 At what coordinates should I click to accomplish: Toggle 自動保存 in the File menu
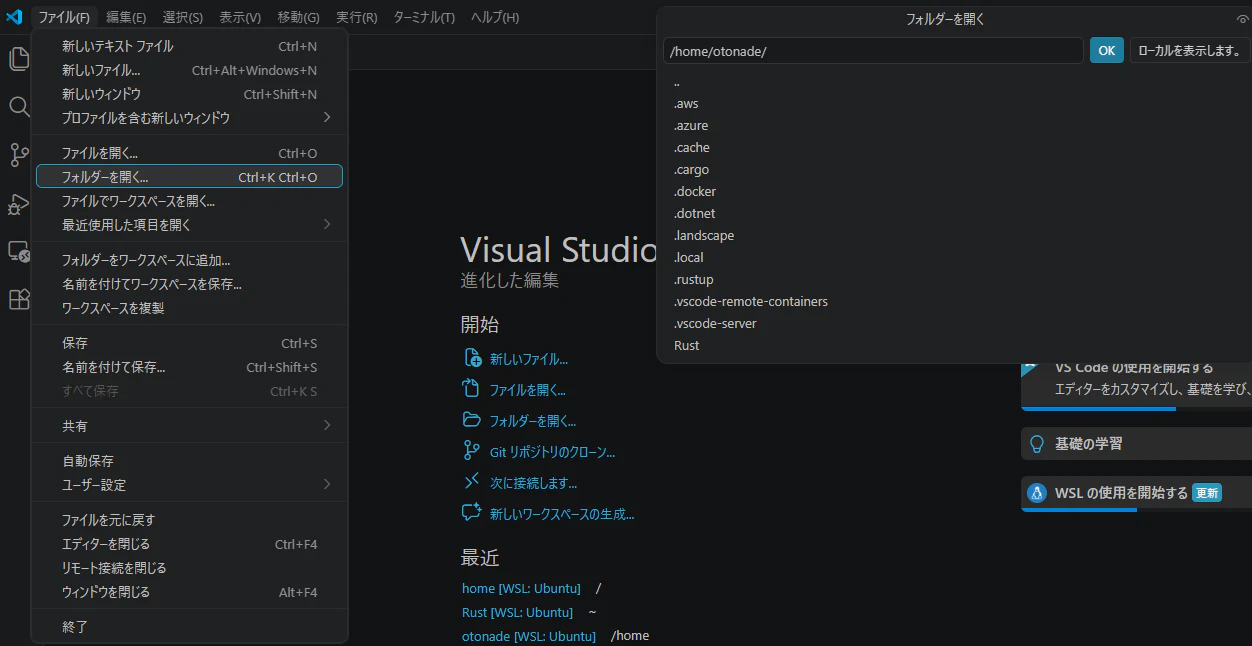pyautogui.click(x=190, y=461)
